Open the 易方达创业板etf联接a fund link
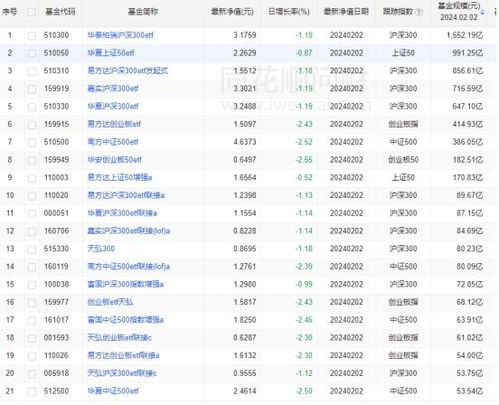The image size is (499, 405). pos(123,356)
